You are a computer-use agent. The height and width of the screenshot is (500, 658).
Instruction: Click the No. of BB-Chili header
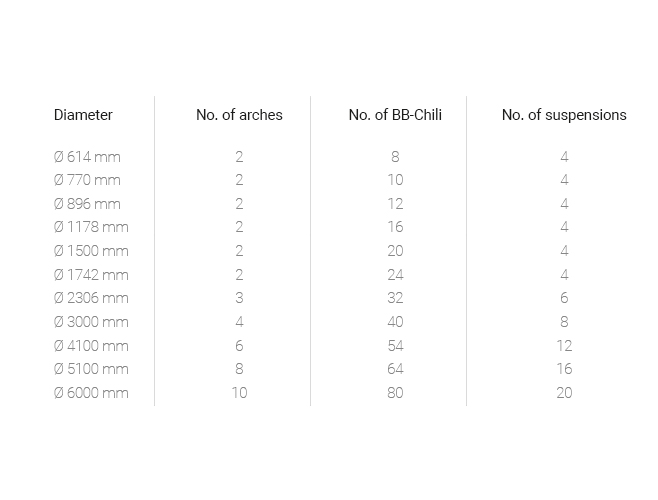pyautogui.click(x=395, y=115)
